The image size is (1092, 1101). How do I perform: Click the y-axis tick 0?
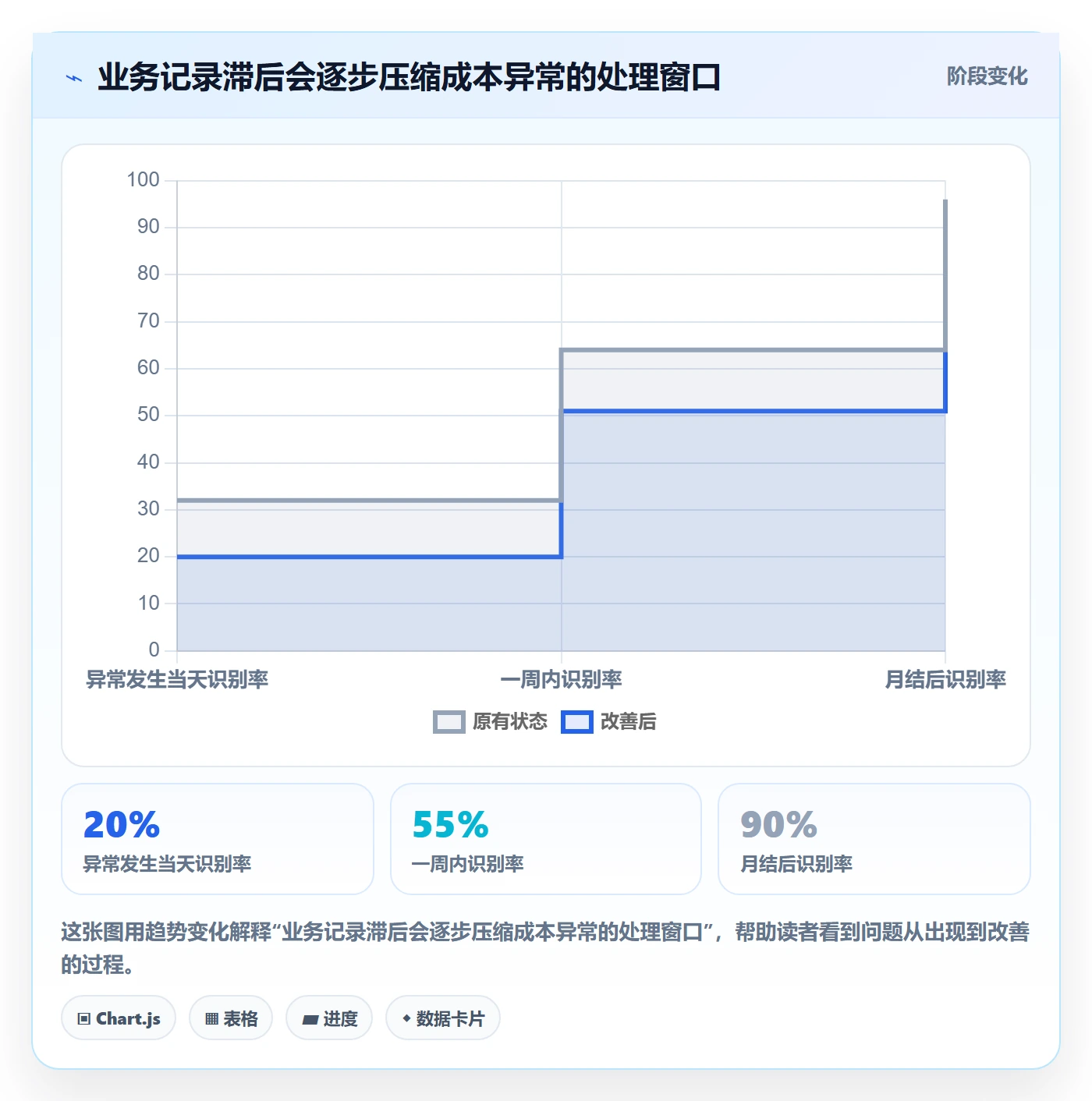click(154, 650)
